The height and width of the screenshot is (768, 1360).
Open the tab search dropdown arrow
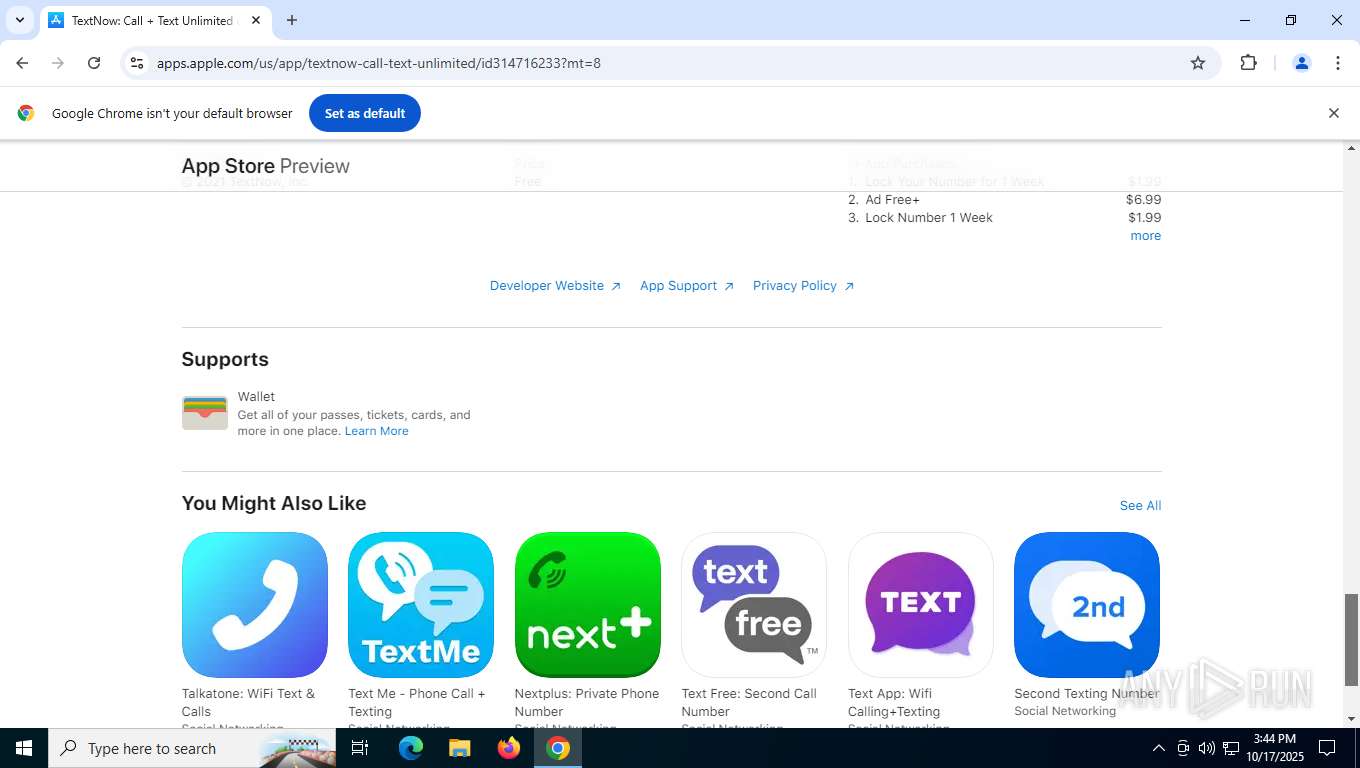tap(19, 20)
